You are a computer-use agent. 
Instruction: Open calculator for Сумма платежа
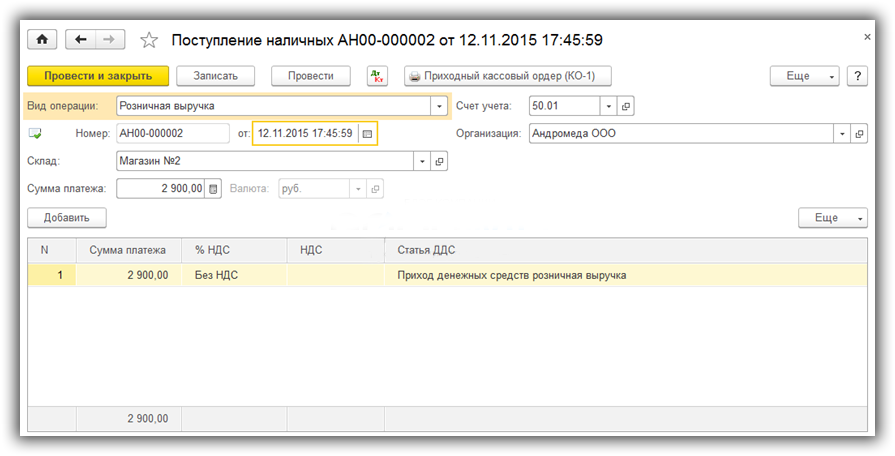213,189
